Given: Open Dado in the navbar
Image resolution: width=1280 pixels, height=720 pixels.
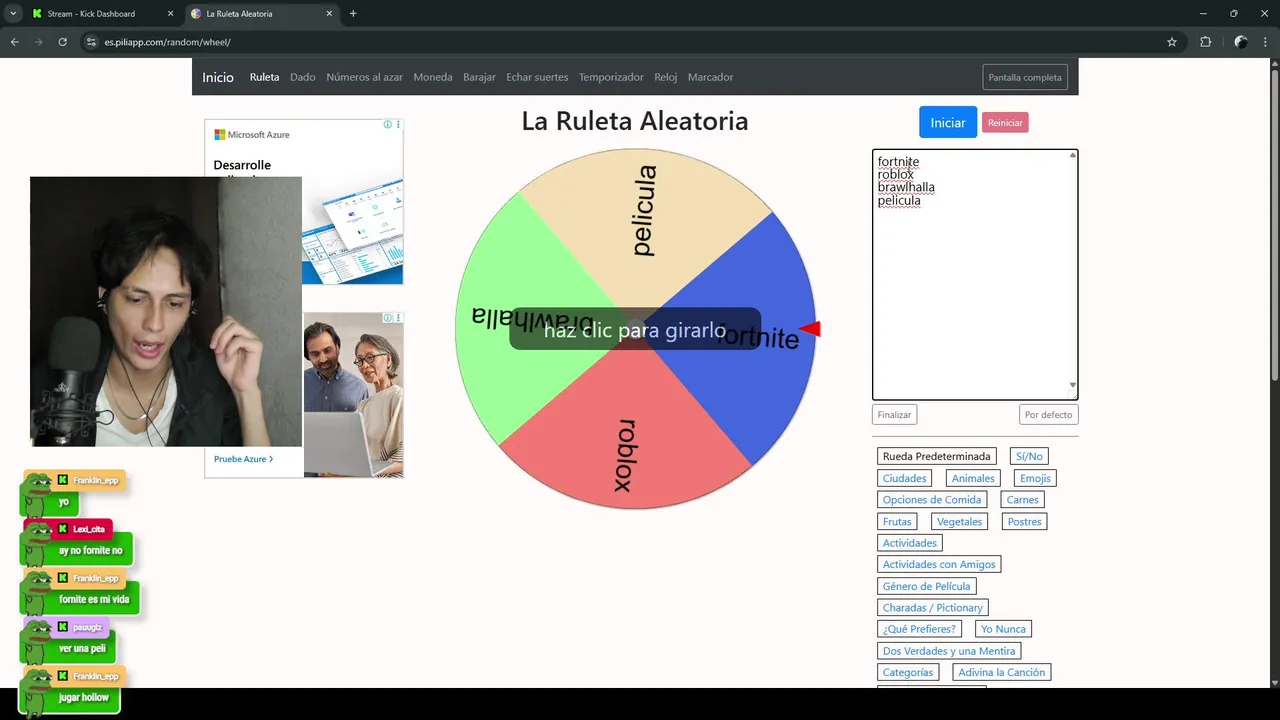Looking at the screenshot, I should pos(303,77).
